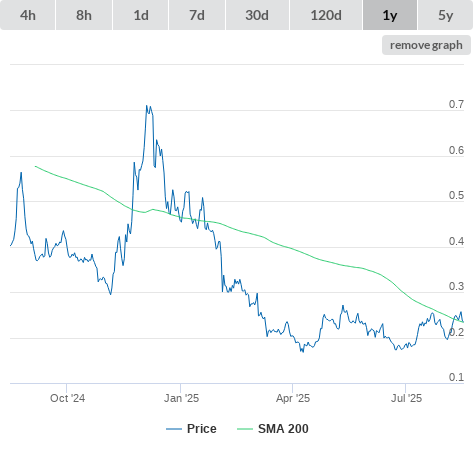474x455 pixels.
Task: Click the 0.3 y-axis value
Action: [x=456, y=286]
